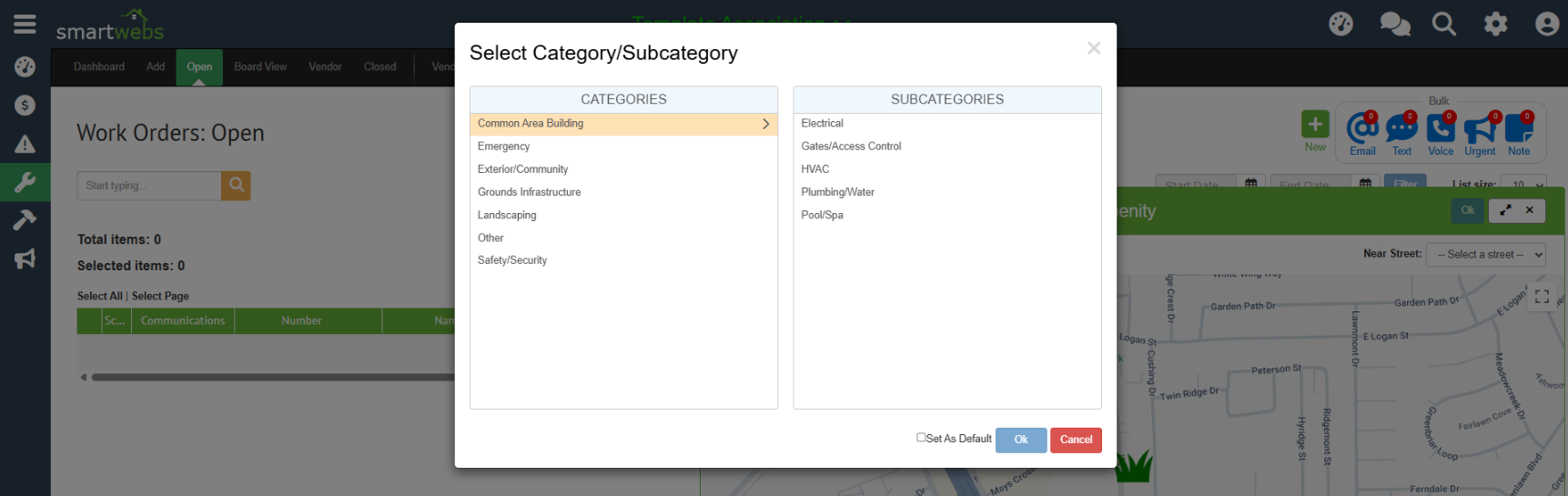The width and height of the screenshot is (1568, 496).
Task: Open the hamburger menu icon
Action: click(25, 25)
